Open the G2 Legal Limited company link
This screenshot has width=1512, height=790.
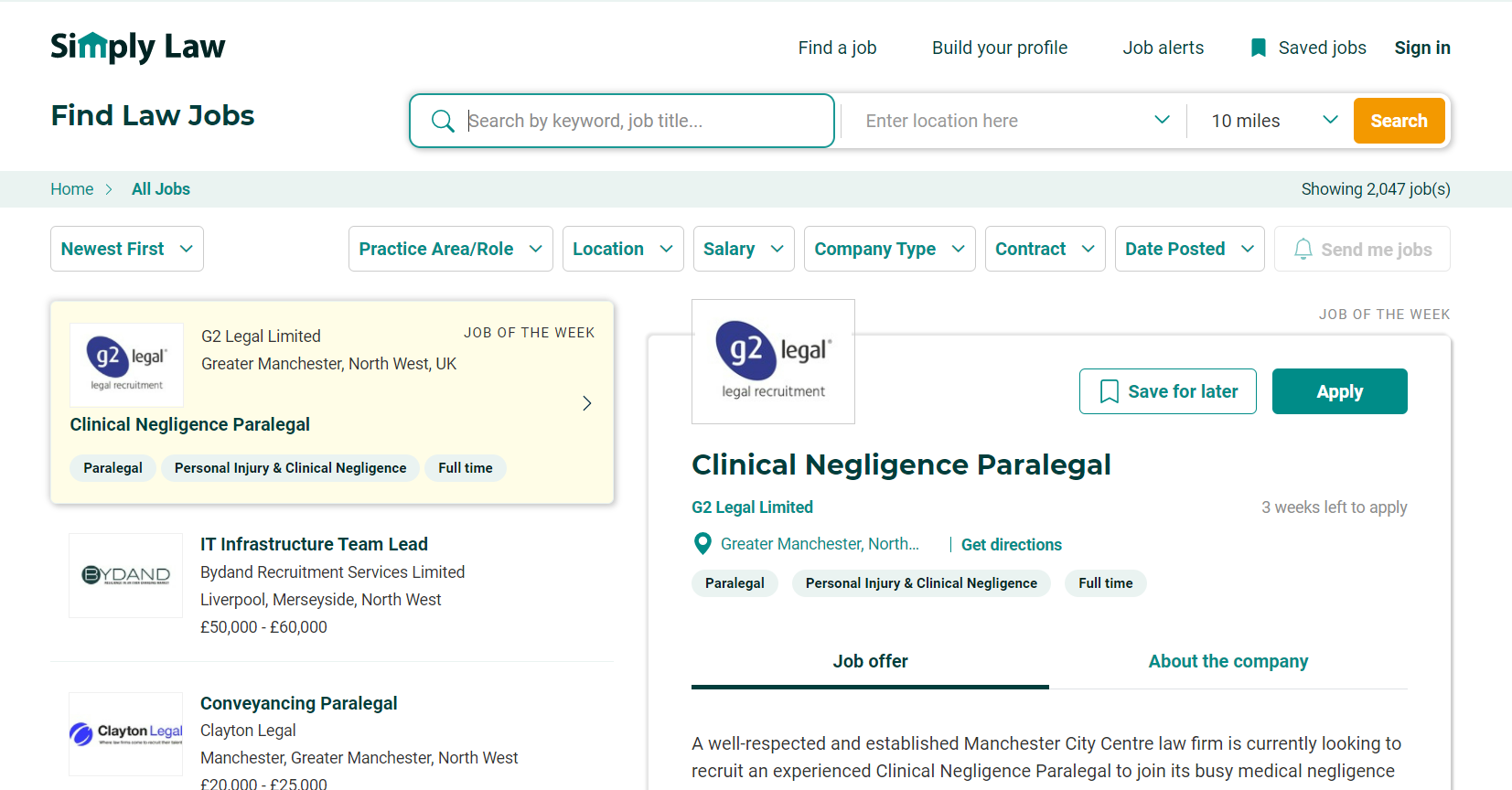tap(752, 507)
